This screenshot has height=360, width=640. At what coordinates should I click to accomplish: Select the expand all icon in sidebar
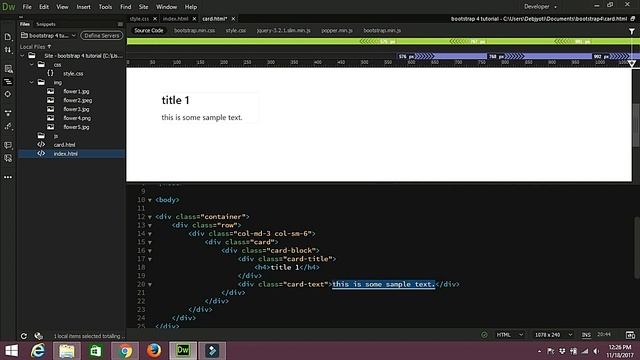click(x=8, y=113)
